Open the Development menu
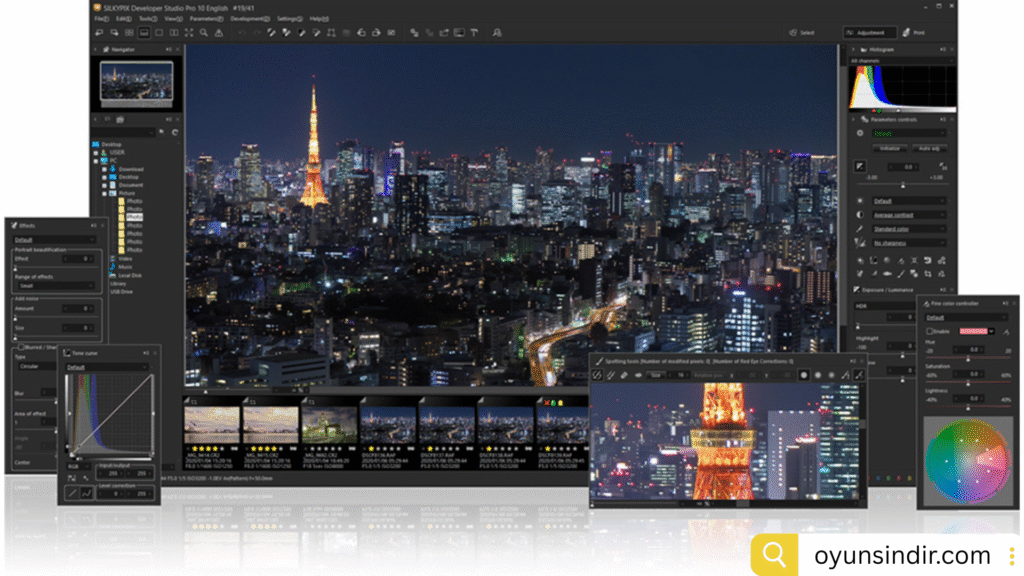 (x=249, y=19)
